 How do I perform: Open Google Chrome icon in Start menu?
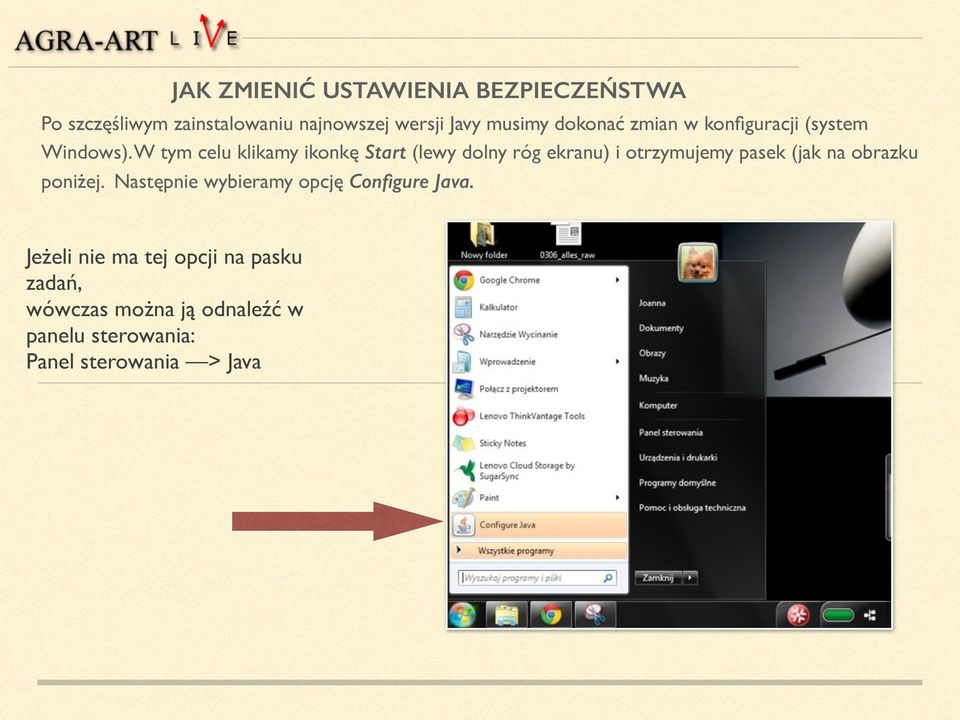click(464, 280)
